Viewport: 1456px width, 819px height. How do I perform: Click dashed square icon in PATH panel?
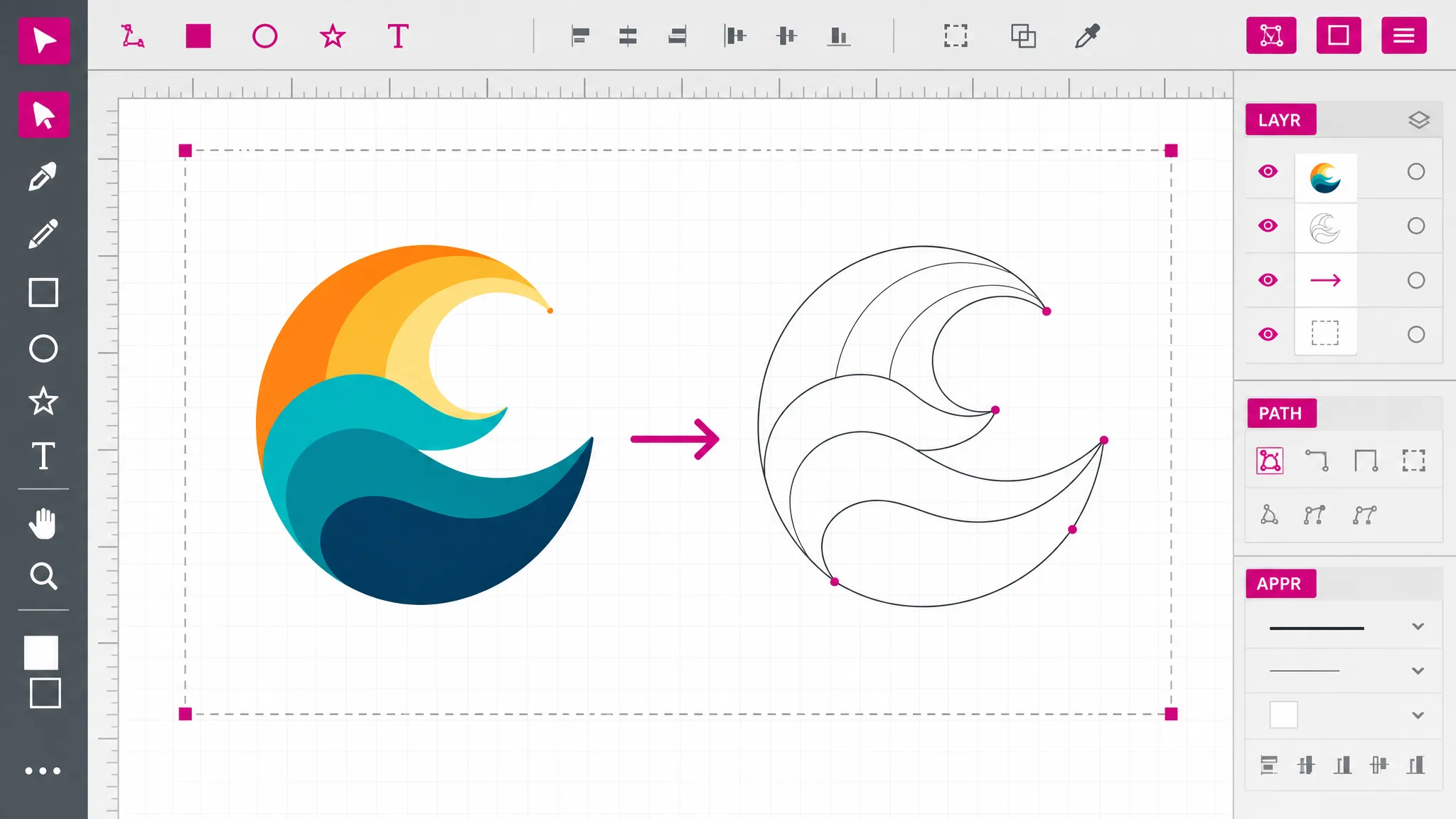(1413, 461)
